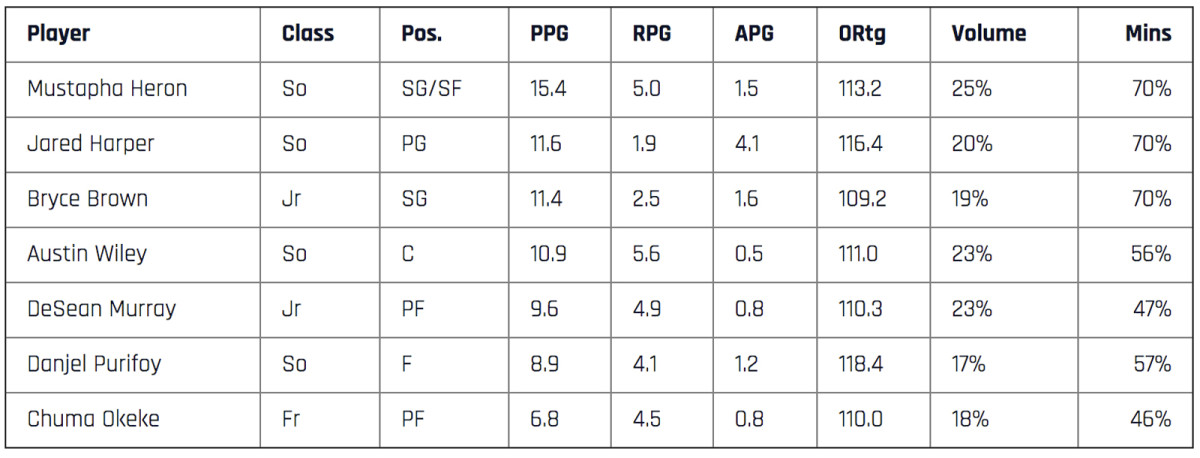This screenshot has width=1200, height=458.
Task: Select the Austin Wiley row name
Action: coord(87,254)
